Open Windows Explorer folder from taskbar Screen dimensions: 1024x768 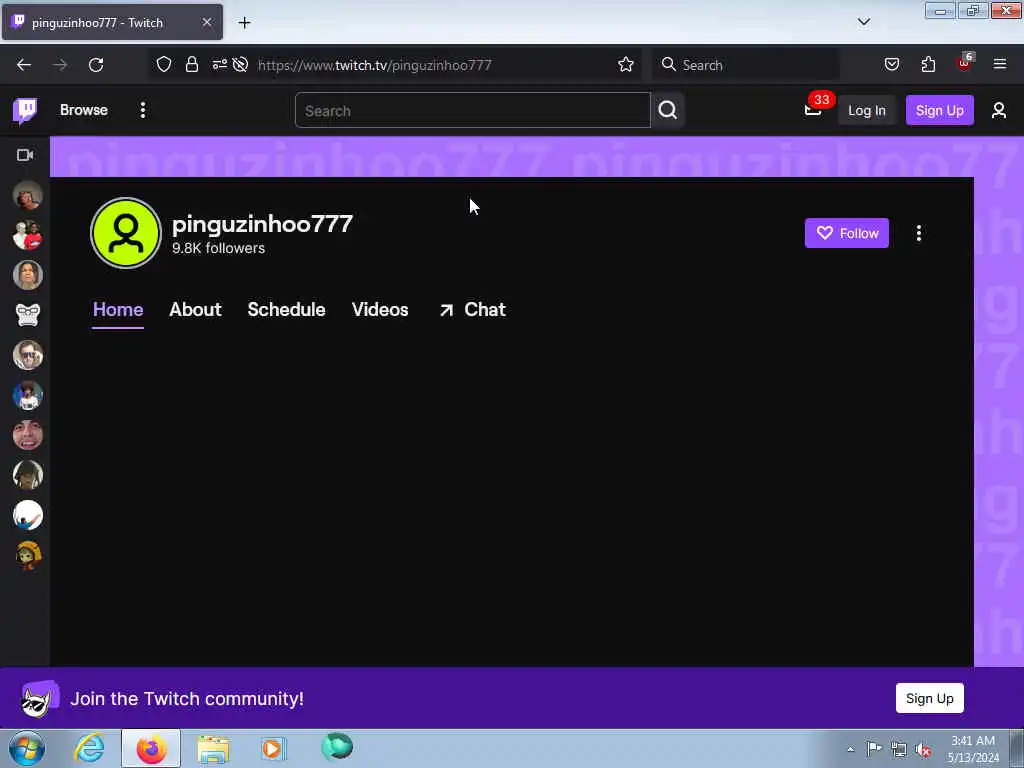[x=213, y=748]
